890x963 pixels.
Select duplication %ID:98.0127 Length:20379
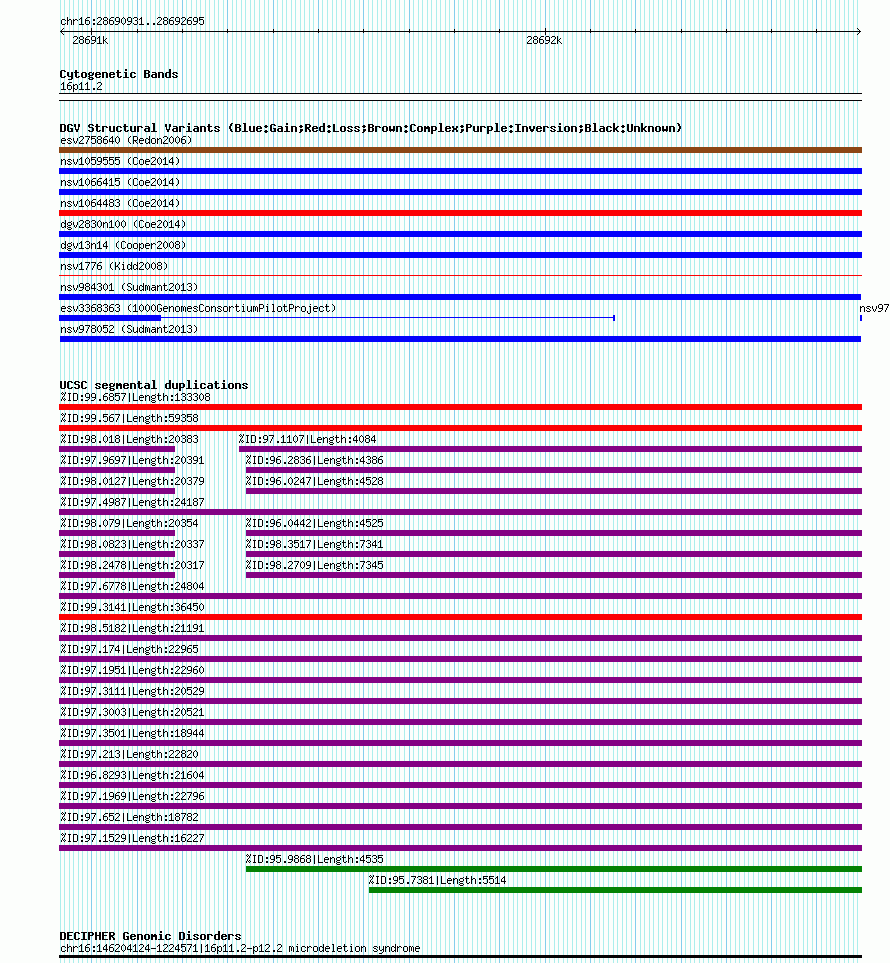[x=132, y=480]
